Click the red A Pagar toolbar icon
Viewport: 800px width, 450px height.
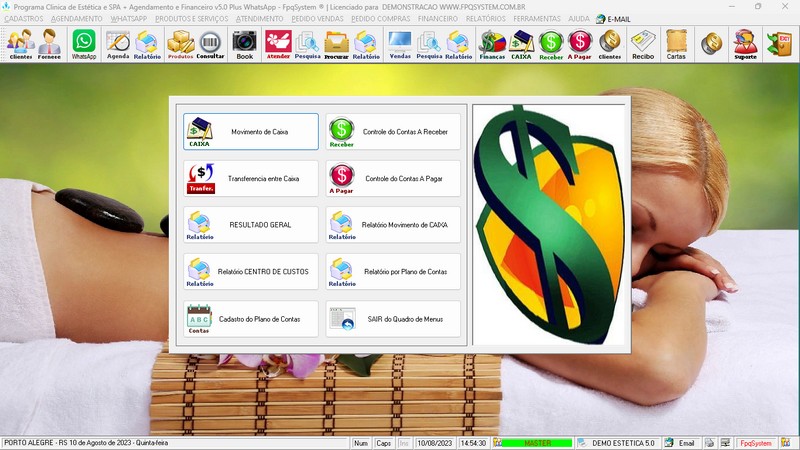tap(580, 44)
